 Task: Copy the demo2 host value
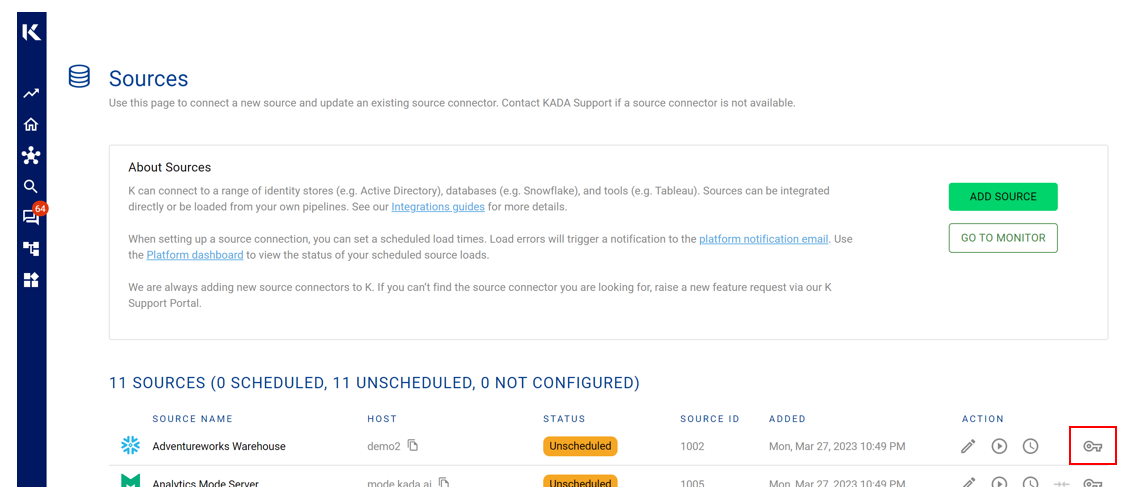point(413,446)
